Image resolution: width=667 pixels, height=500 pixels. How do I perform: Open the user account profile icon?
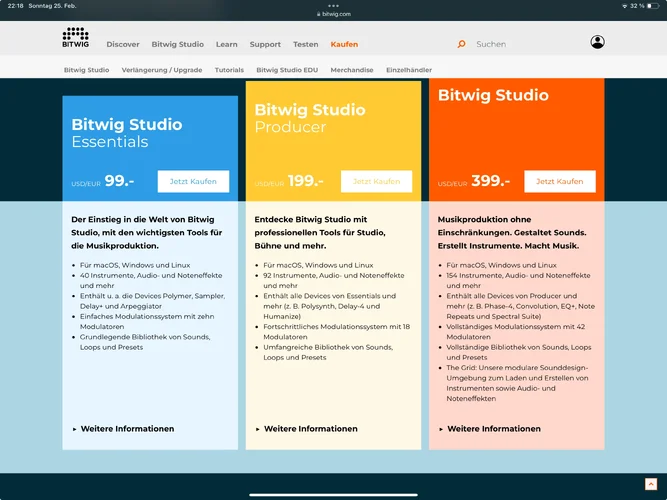(597, 42)
